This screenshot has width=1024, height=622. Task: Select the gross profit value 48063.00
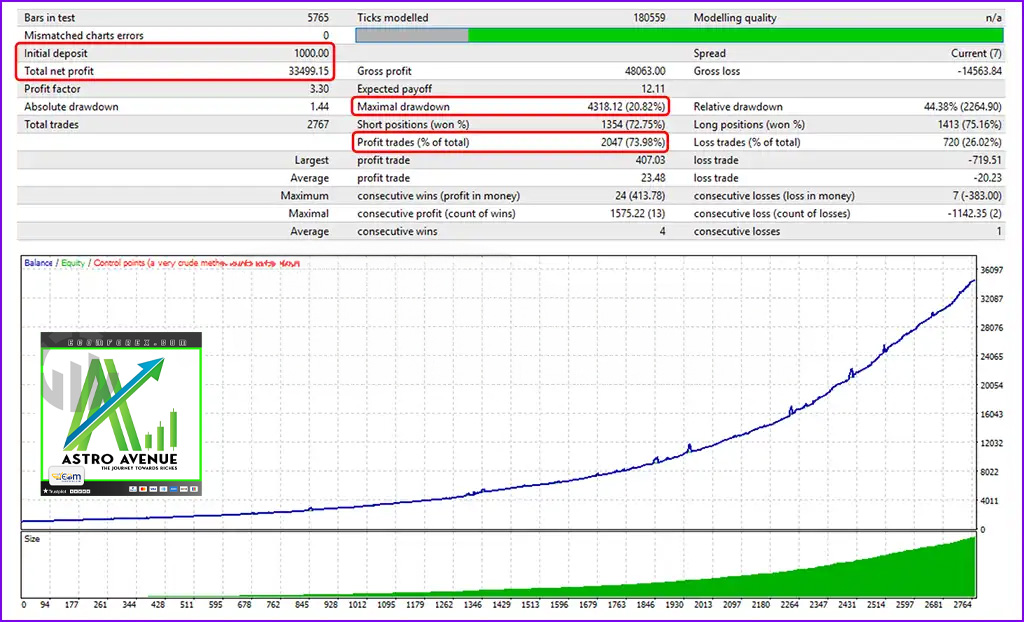click(x=645, y=71)
